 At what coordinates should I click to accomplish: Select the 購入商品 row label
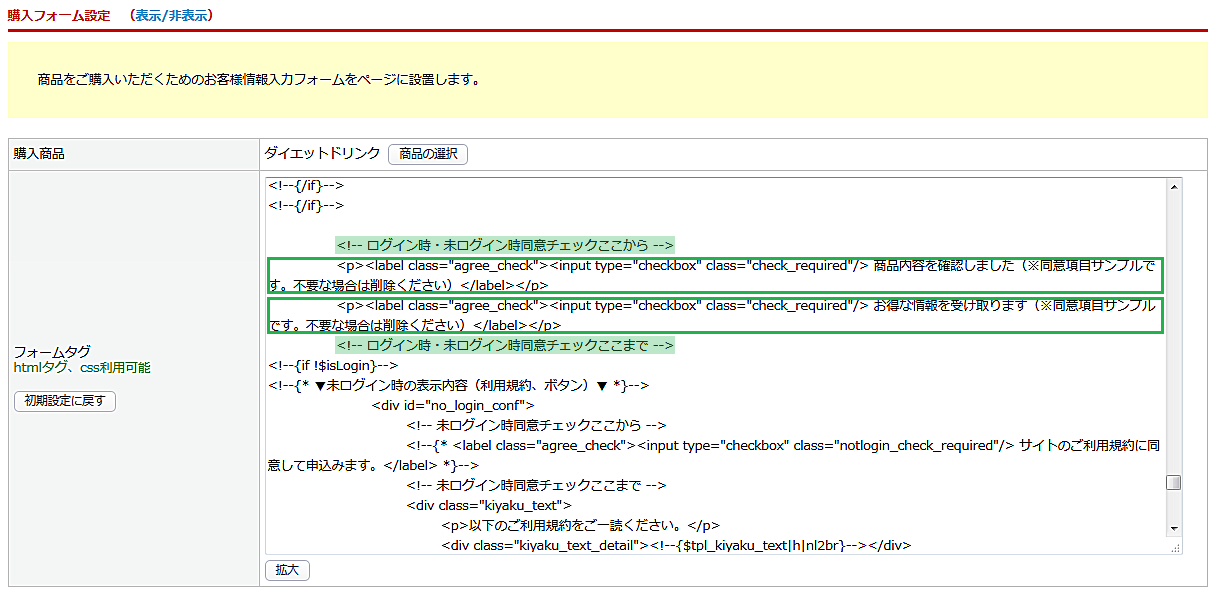pyautogui.click(x=39, y=154)
